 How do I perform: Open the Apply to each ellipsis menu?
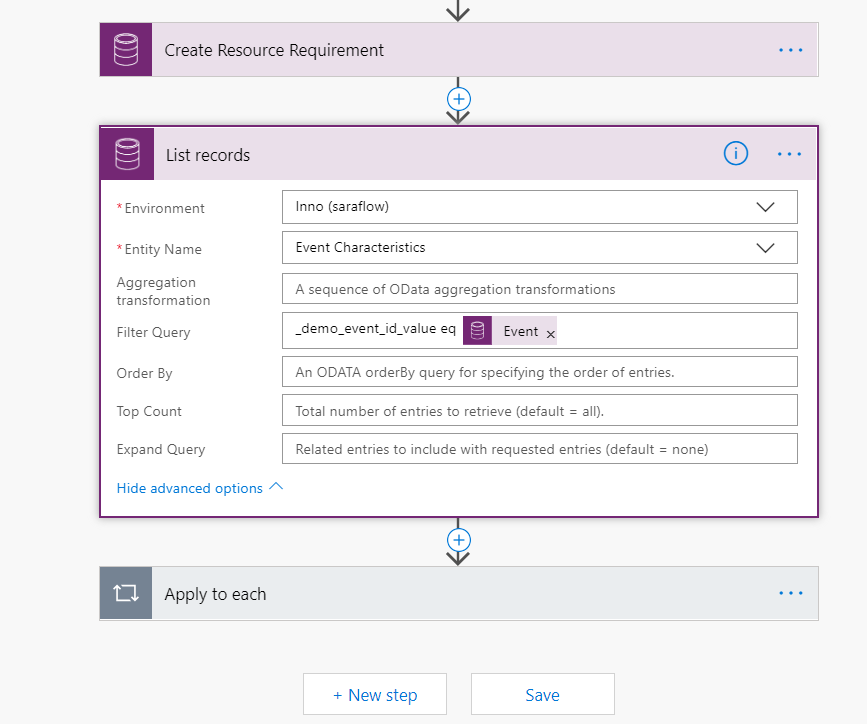790,593
